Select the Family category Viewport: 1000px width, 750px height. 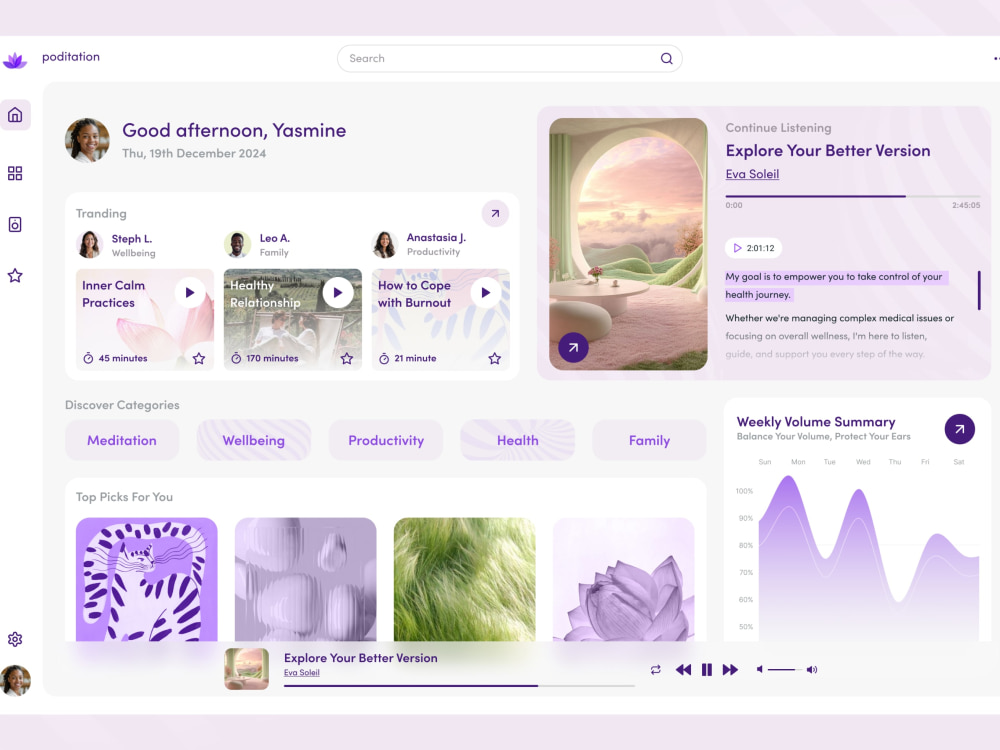[x=649, y=440]
